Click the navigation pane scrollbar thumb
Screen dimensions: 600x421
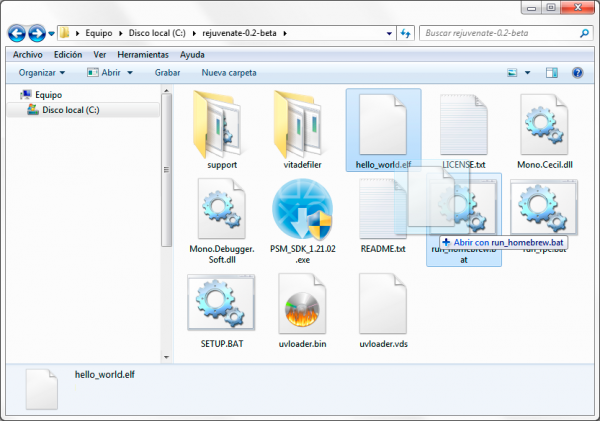coord(166,170)
